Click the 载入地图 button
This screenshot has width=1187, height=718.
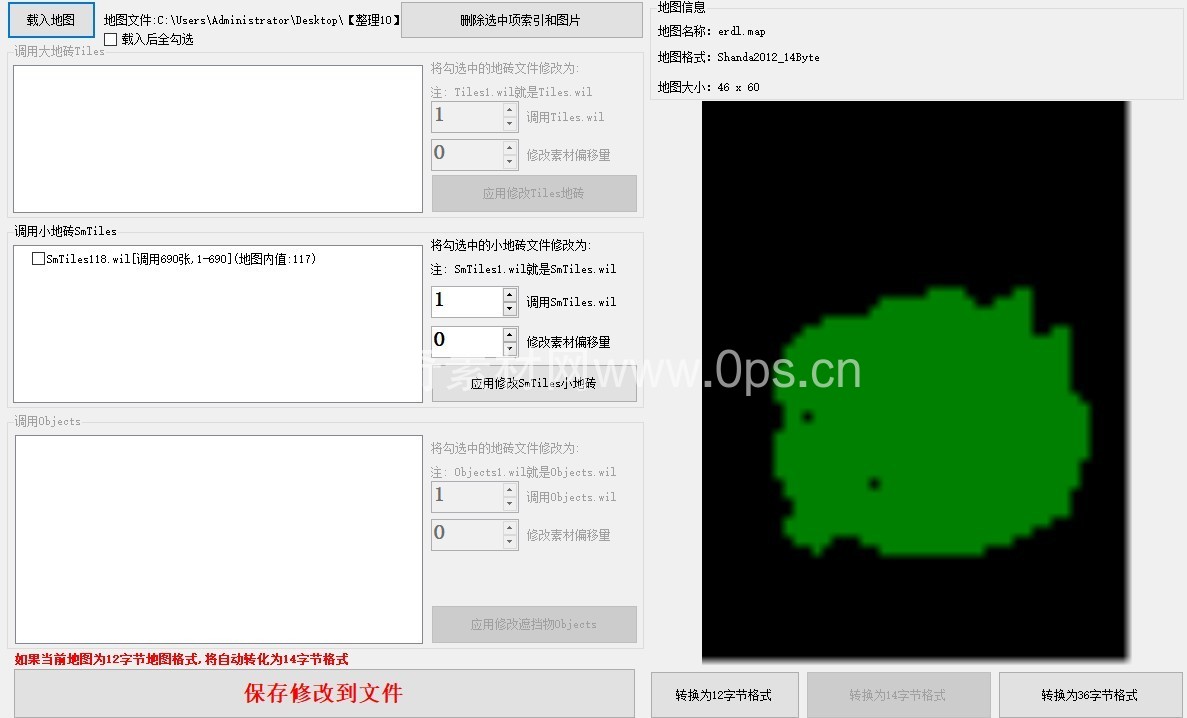click(x=51, y=20)
